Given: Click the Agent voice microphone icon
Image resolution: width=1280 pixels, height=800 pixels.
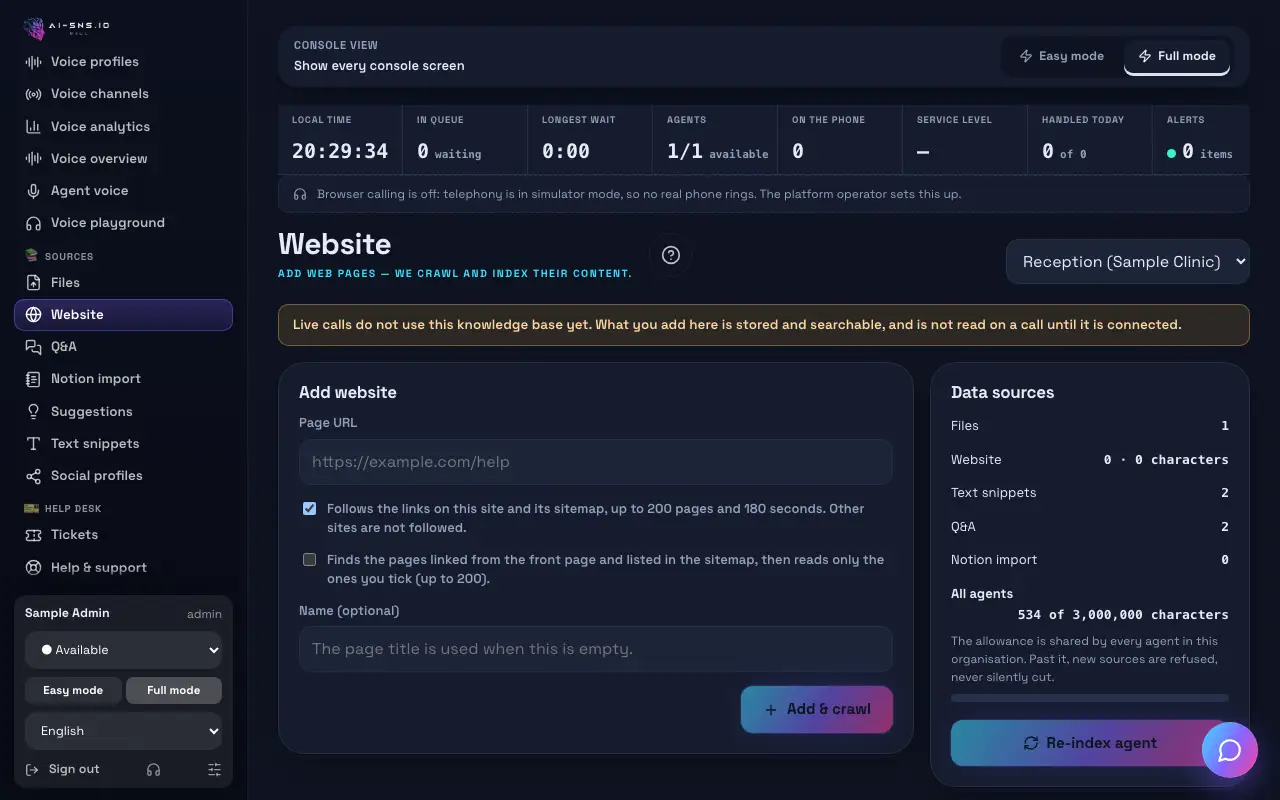Looking at the screenshot, I should click(33, 191).
